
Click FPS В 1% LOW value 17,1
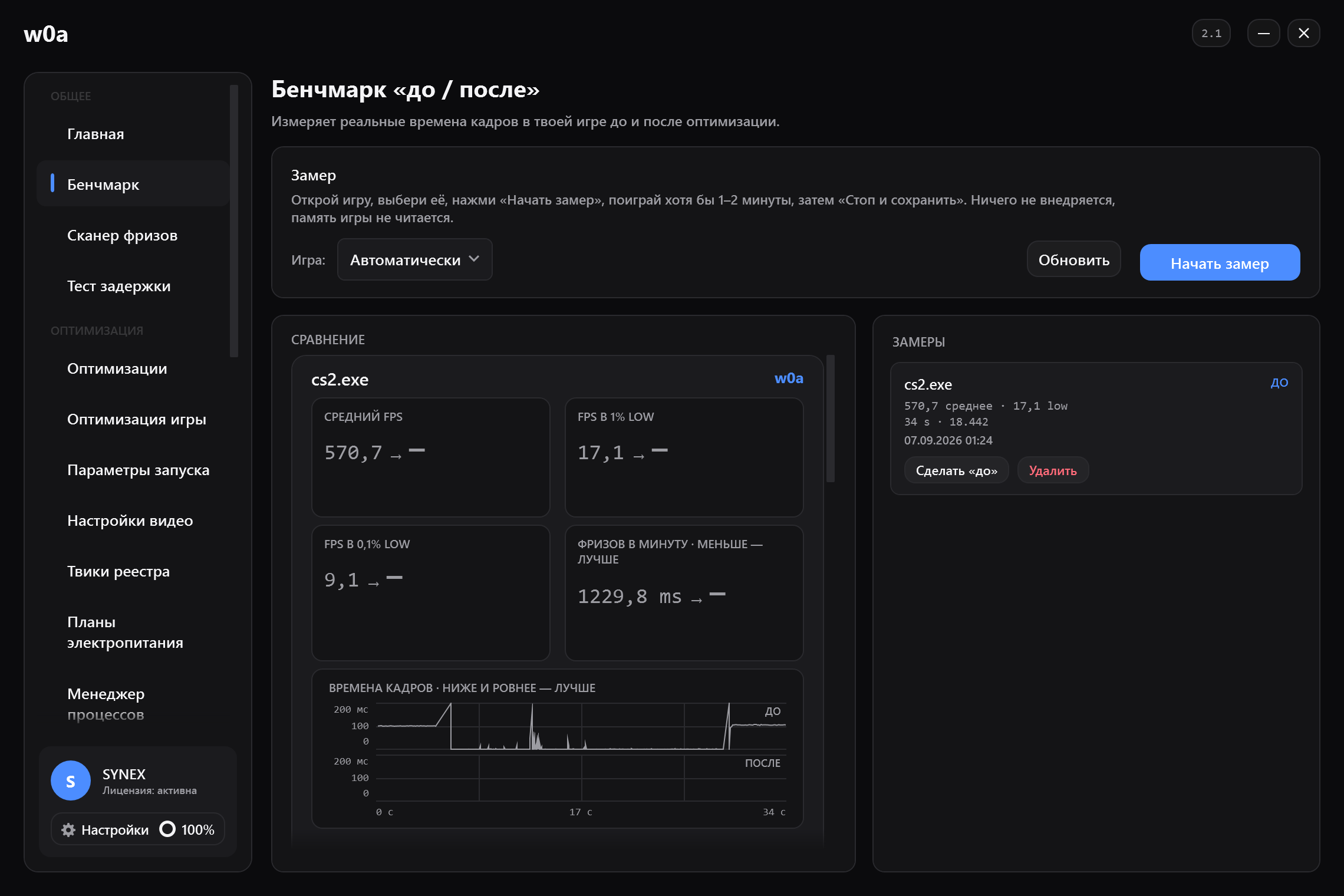coord(601,453)
